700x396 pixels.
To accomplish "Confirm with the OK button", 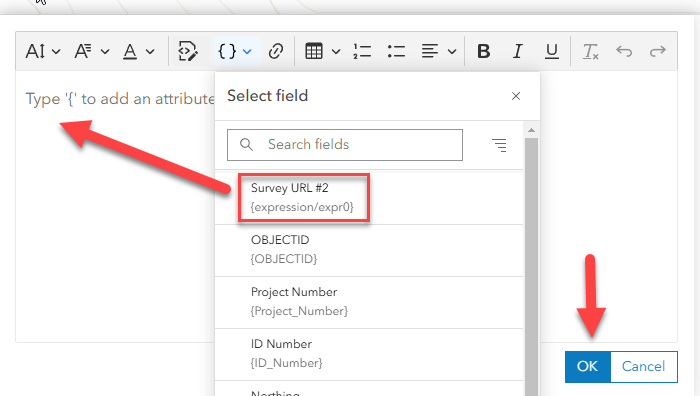I will pos(588,367).
